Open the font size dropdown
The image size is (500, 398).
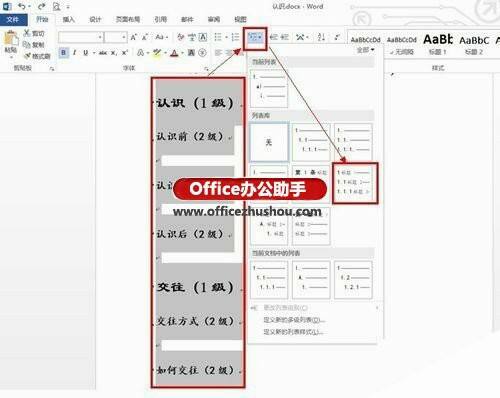(x=124, y=37)
